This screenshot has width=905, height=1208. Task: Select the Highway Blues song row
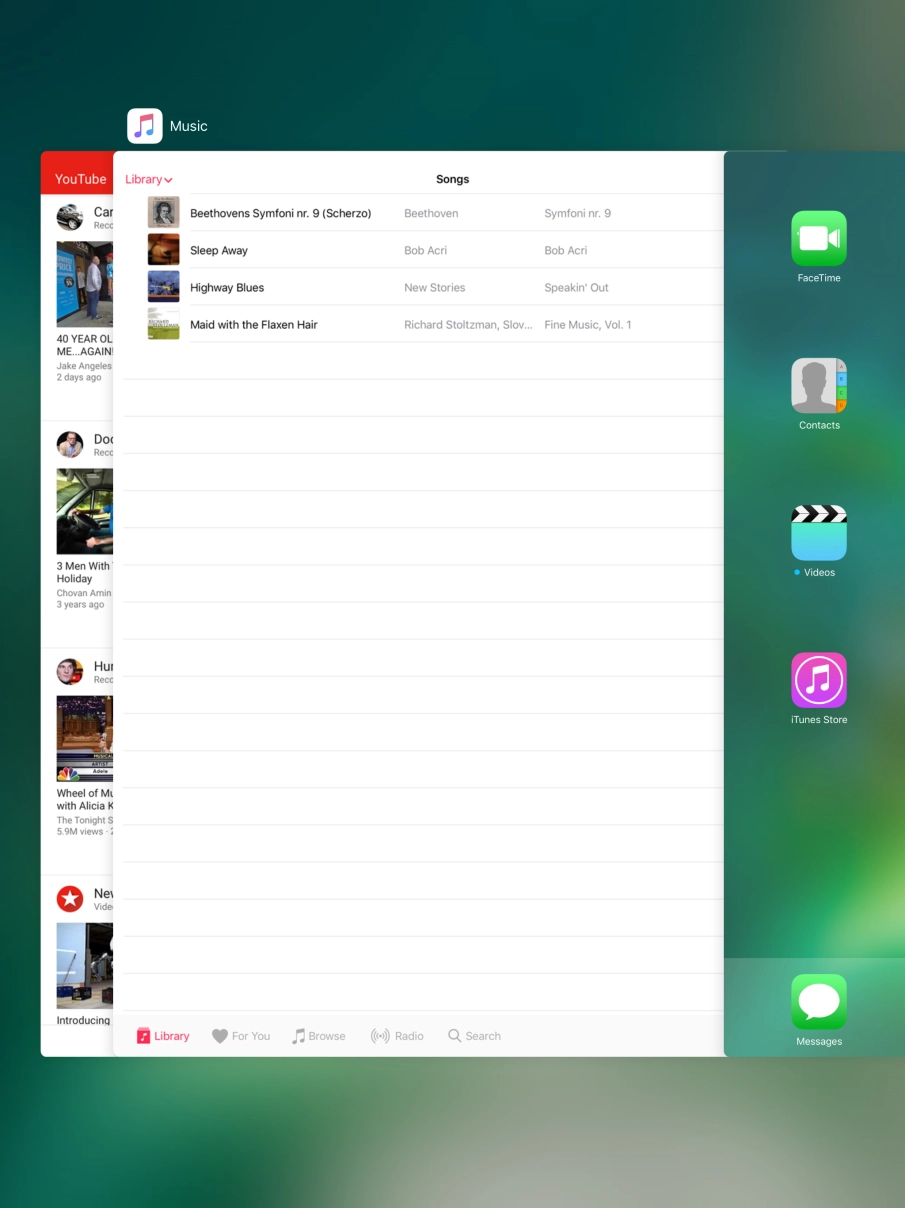pos(300,287)
